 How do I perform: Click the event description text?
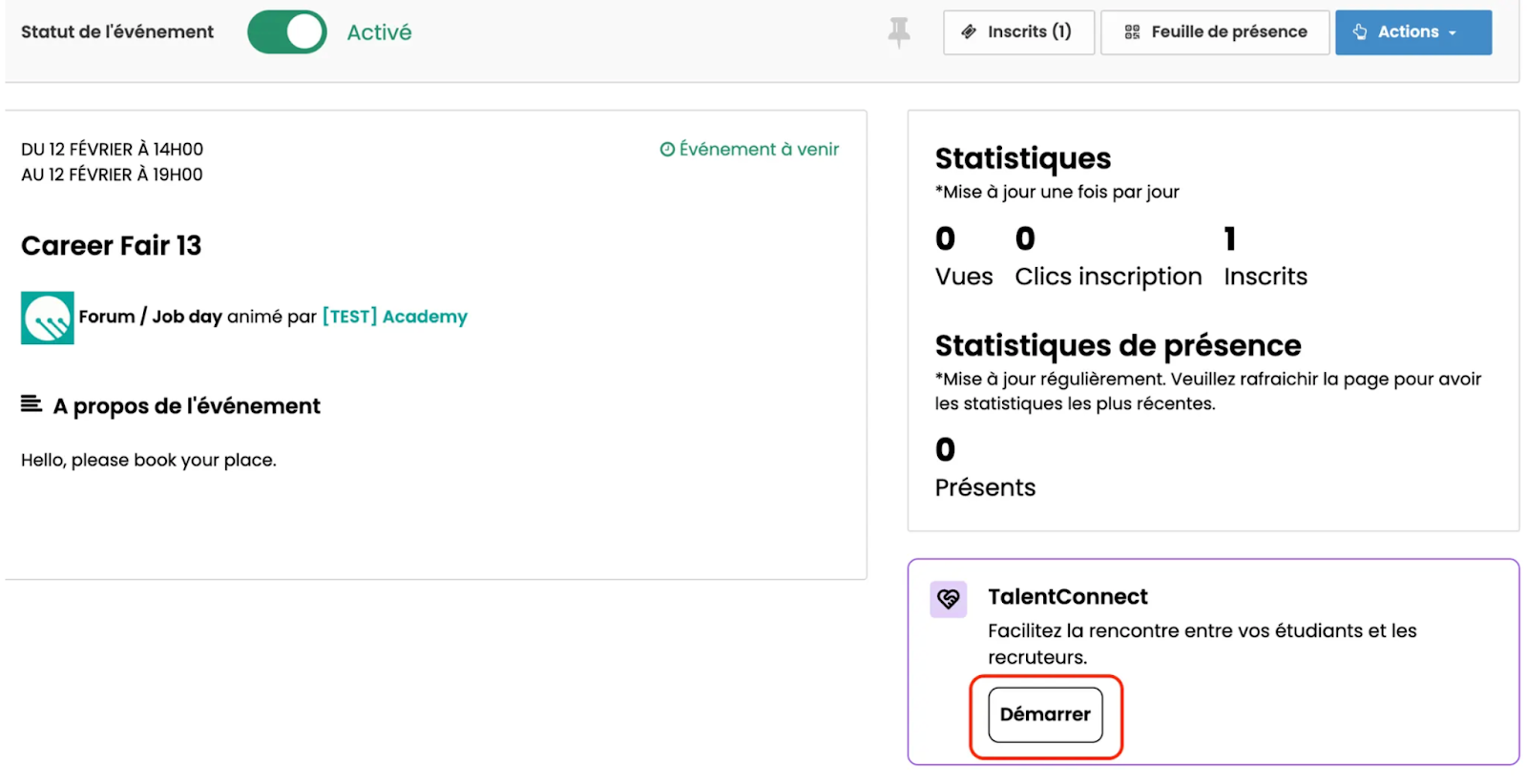(149, 460)
